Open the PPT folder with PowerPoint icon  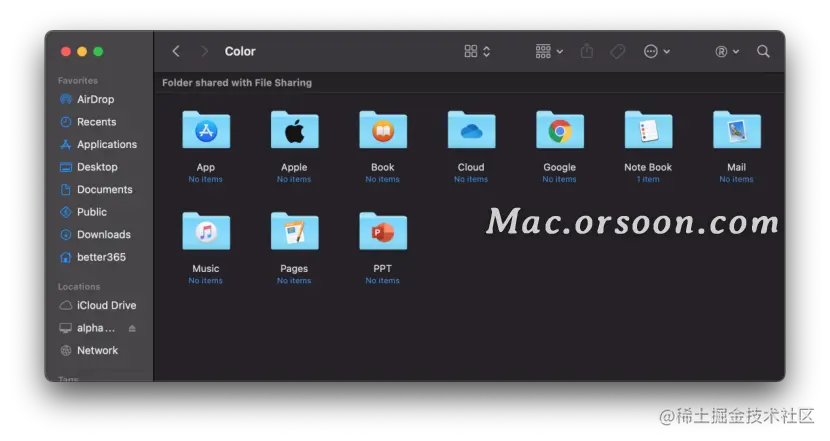point(383,231)
